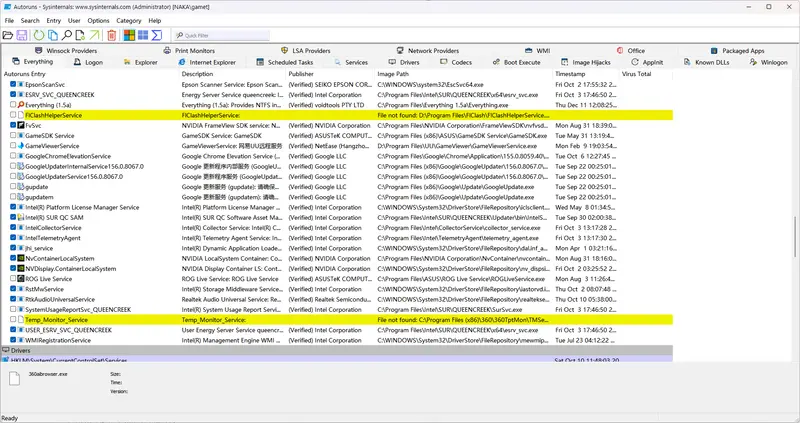Sort by the Image Path column header
This screenshot has height=423, width=800.
point(464,74)
